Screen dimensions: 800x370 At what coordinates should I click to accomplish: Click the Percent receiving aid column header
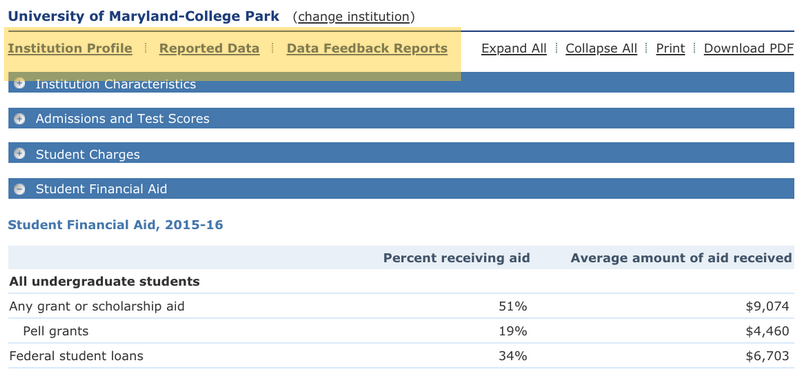(457, 258)
